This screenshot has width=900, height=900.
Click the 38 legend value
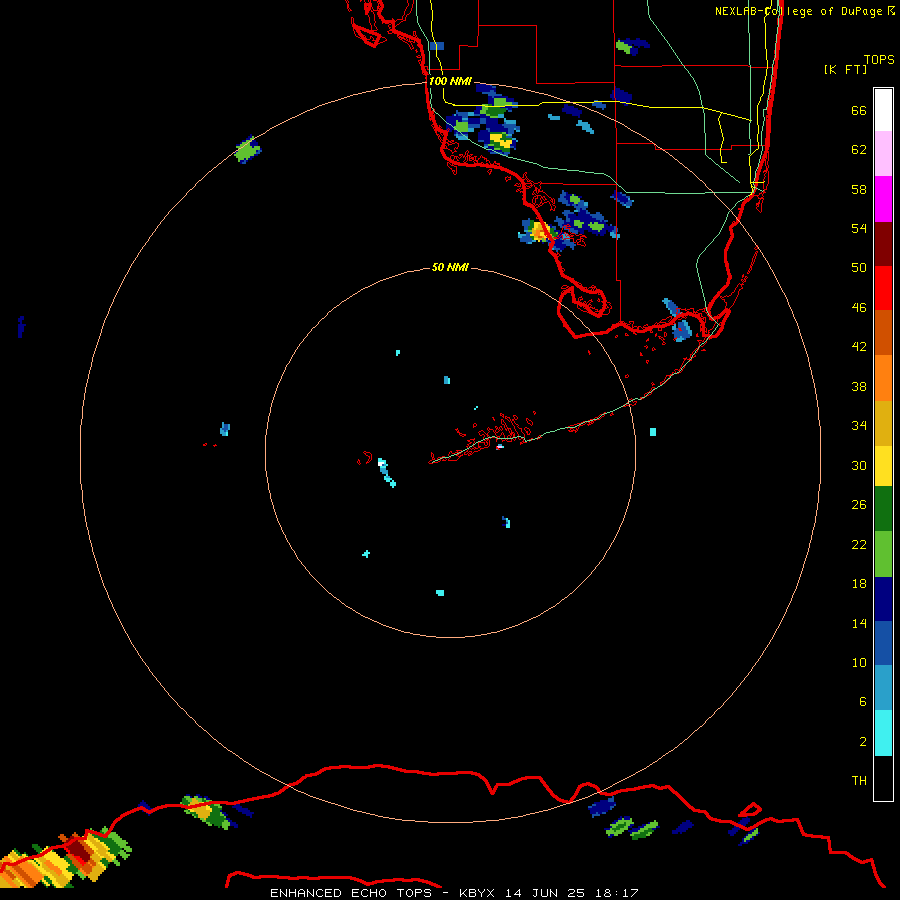point(859,386)
